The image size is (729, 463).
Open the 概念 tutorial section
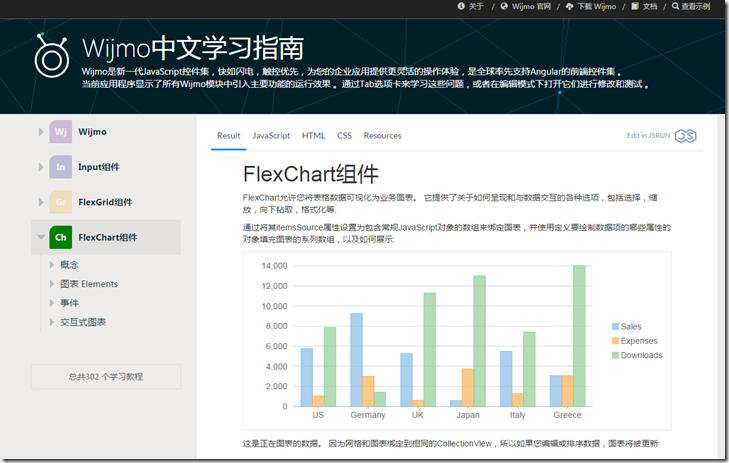(69, 265)
